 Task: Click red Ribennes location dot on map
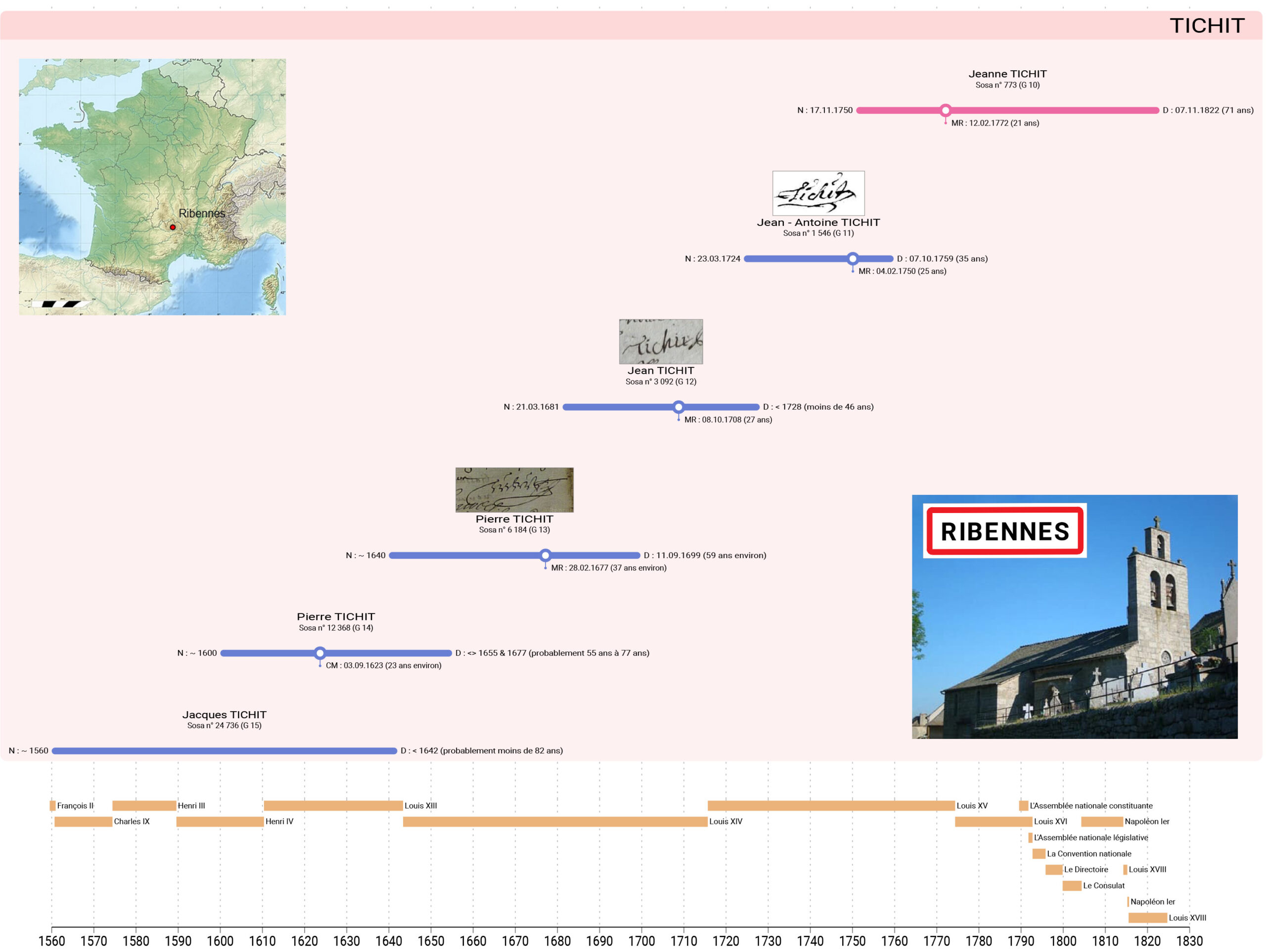tap(172, 227)
